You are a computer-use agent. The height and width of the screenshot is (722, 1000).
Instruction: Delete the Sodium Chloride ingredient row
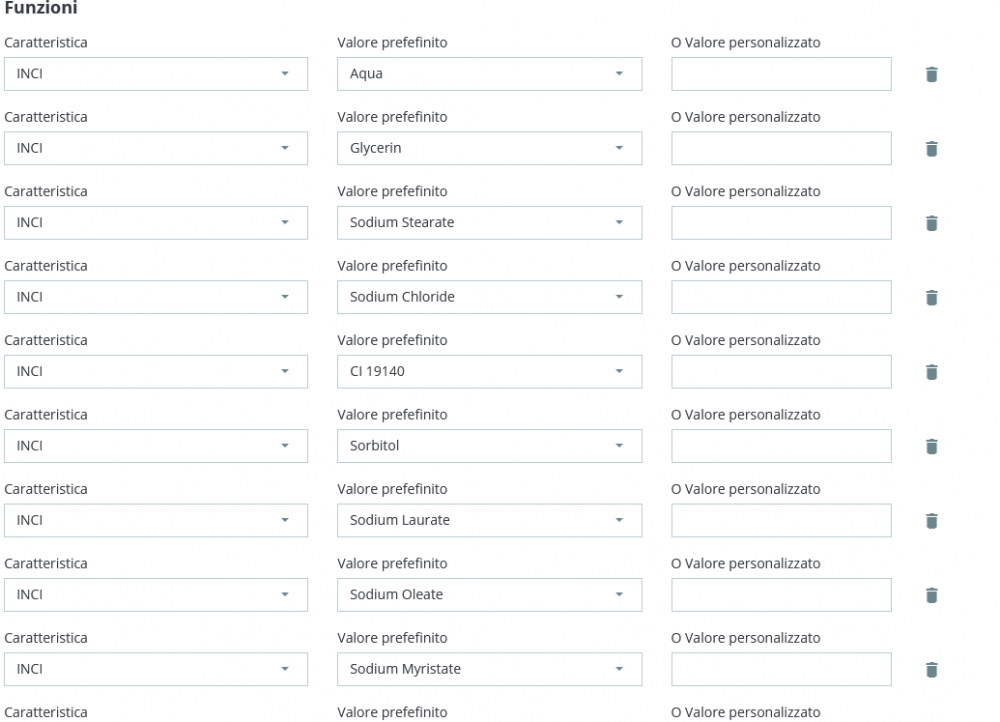930,297
